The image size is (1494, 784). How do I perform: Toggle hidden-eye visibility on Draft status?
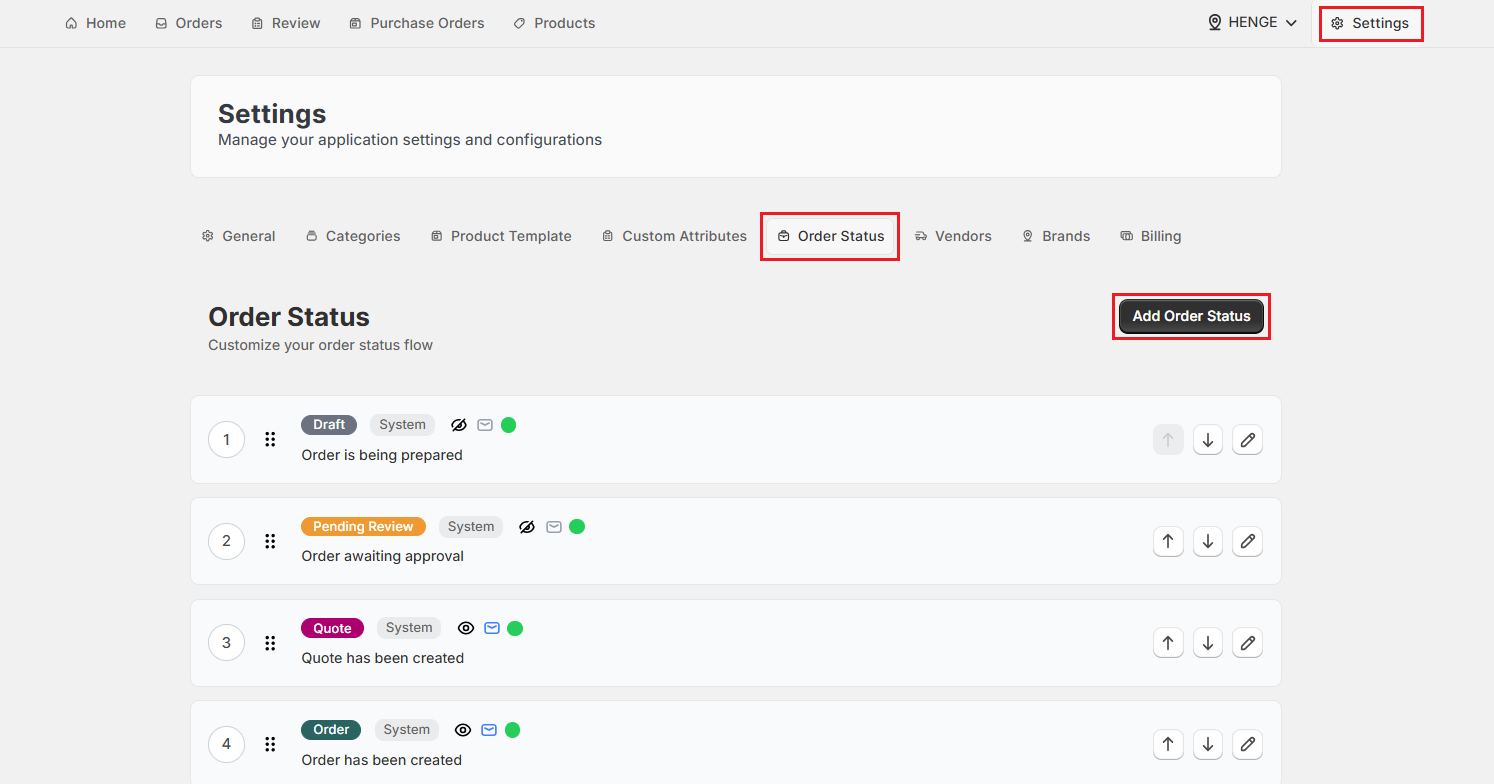point(459,425)
